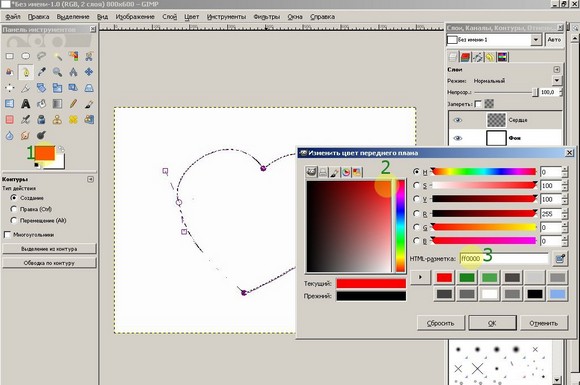Select the V value radio button
The width and height of the screenshot is (580, 385).
pos(417,199)
